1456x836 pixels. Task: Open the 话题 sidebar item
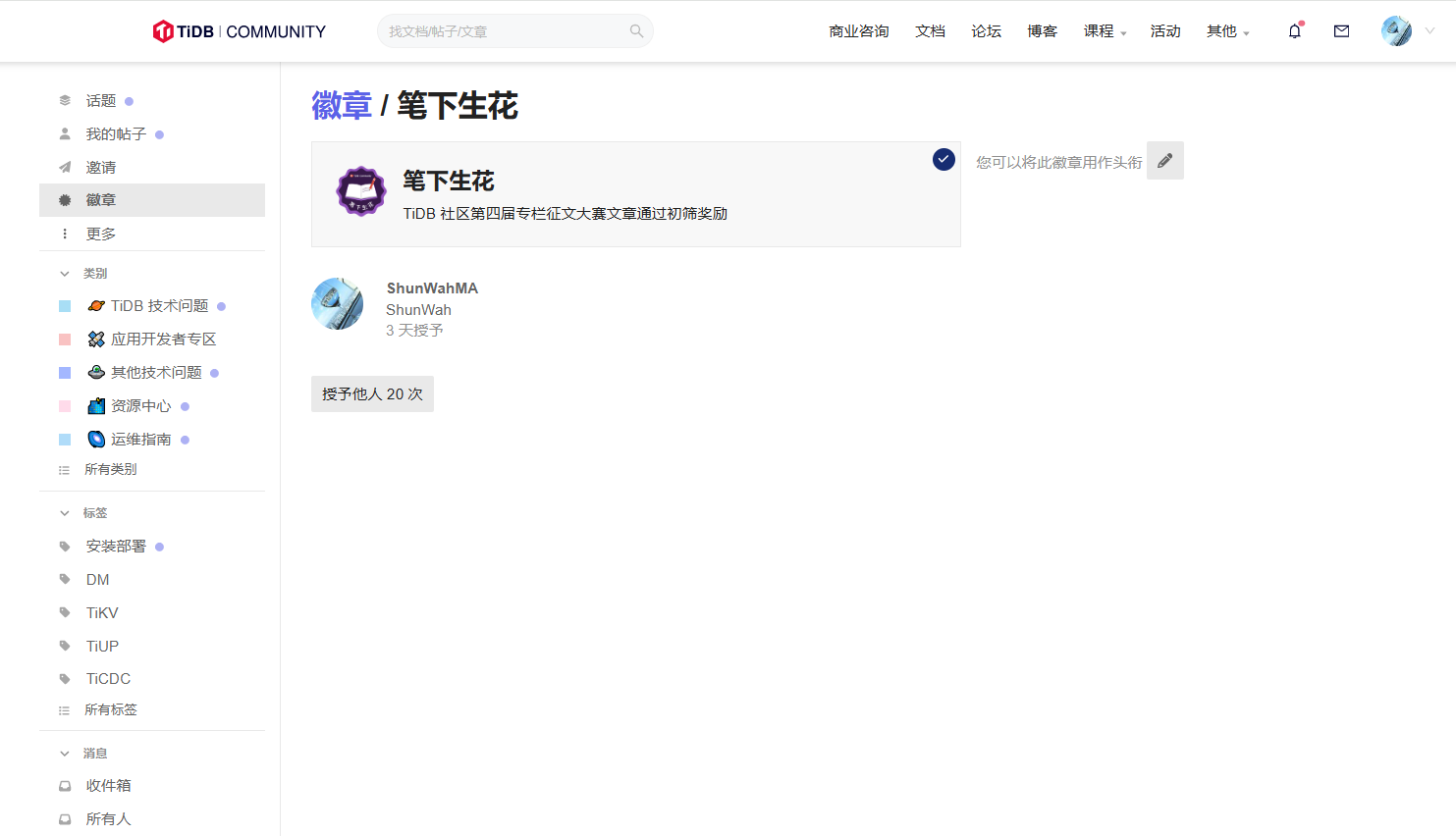pyautogui.click(x=99, y=100)
